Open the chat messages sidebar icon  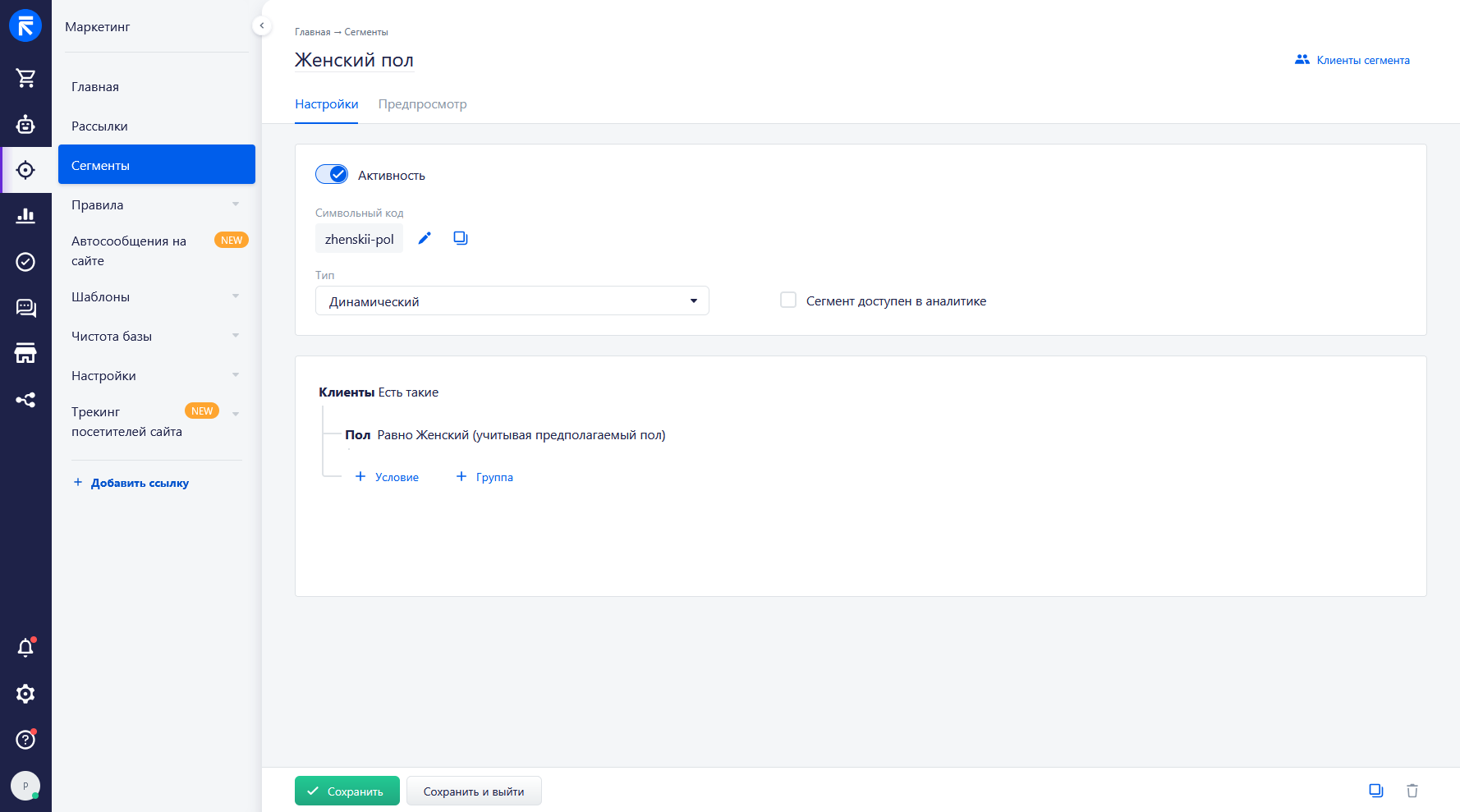25,308
